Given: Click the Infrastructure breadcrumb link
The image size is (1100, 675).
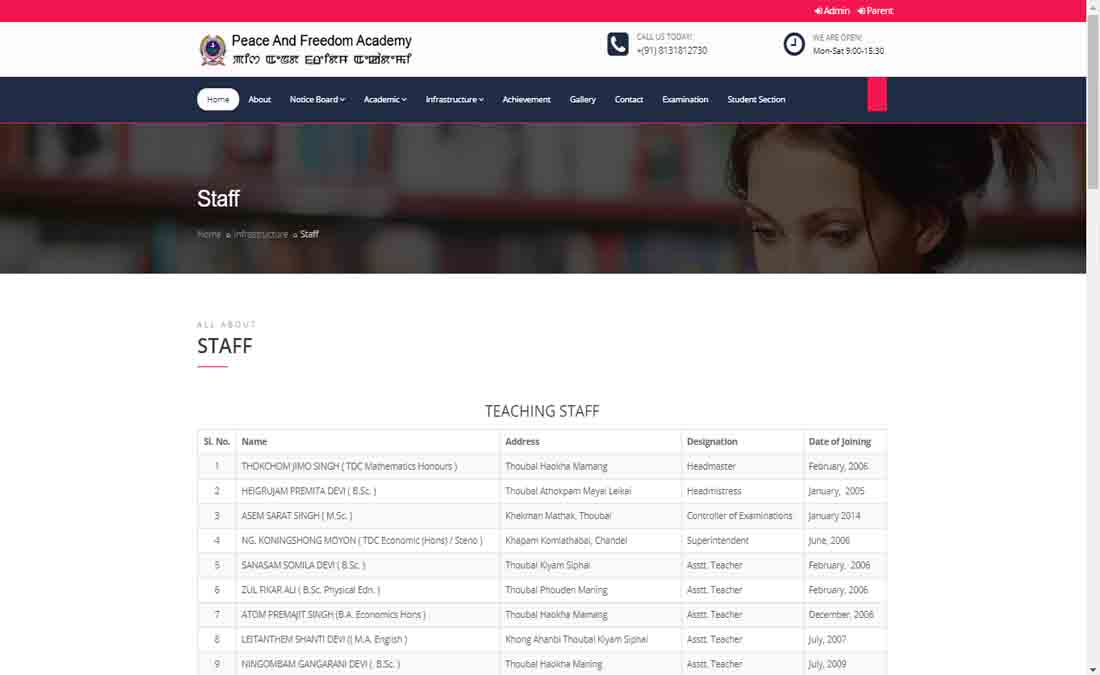Looking at the screenshot, I should tap(261, 234).
